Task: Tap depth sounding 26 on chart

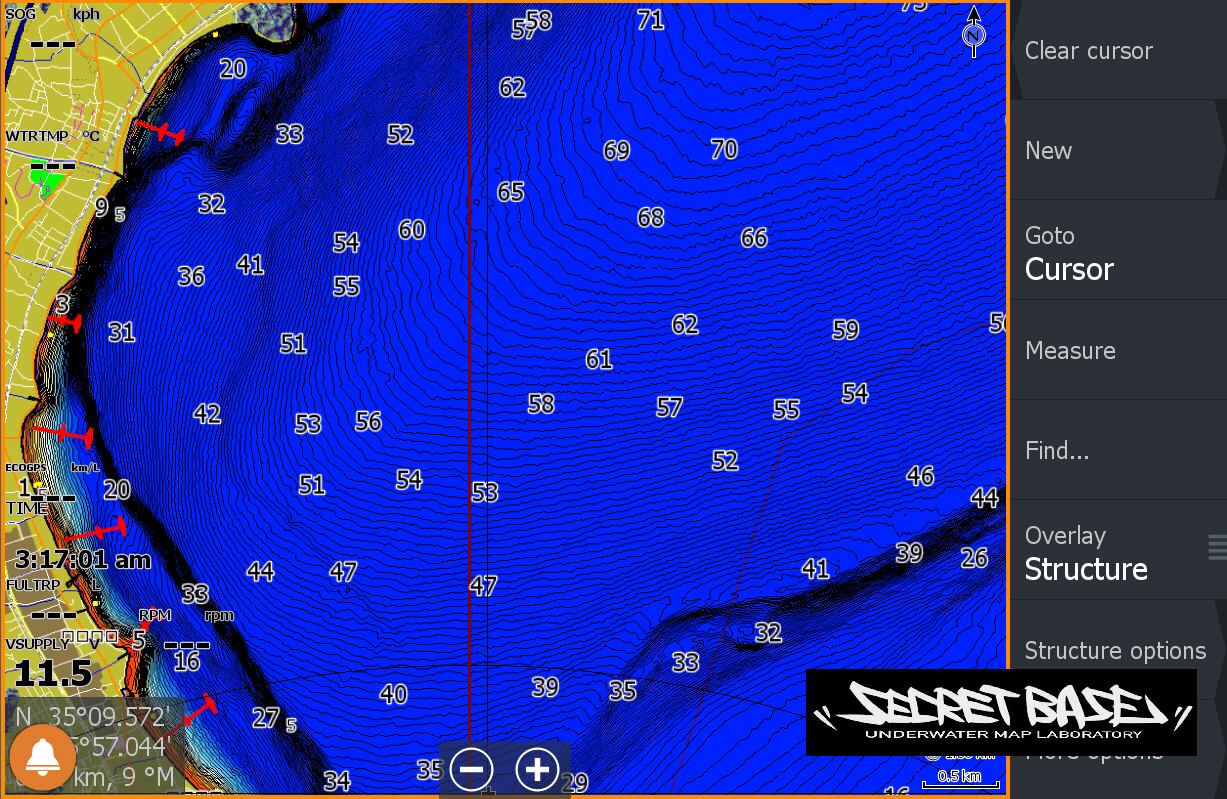Action: click(974, 558)
